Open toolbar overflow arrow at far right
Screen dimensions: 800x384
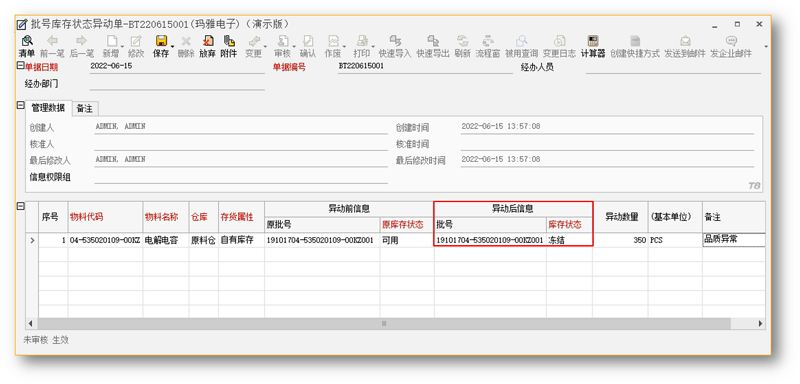(765, 46)
